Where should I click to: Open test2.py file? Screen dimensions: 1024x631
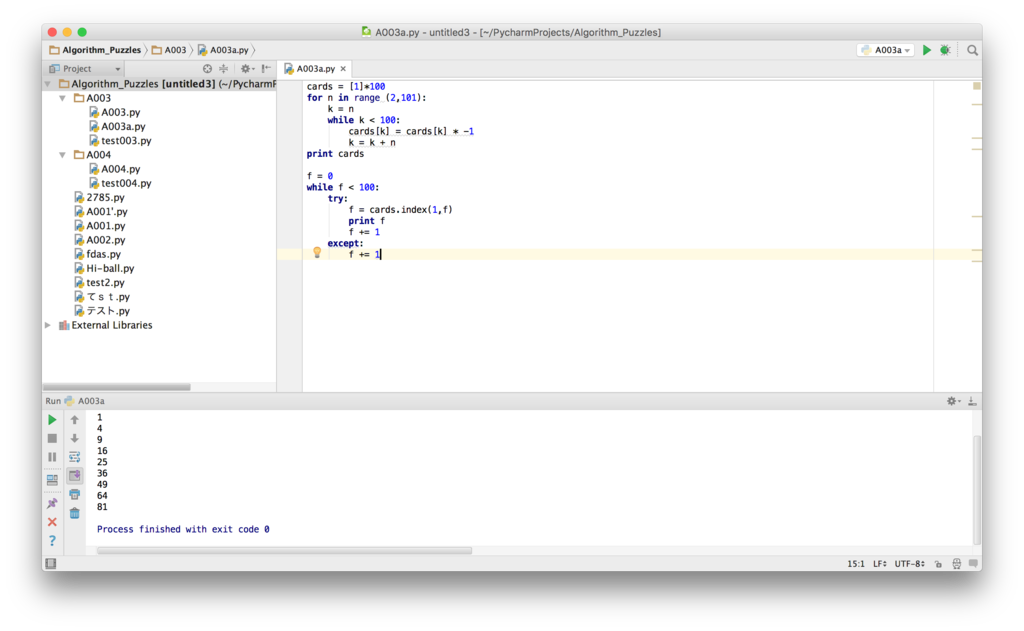pyautogui.click(x=99, y=282)
